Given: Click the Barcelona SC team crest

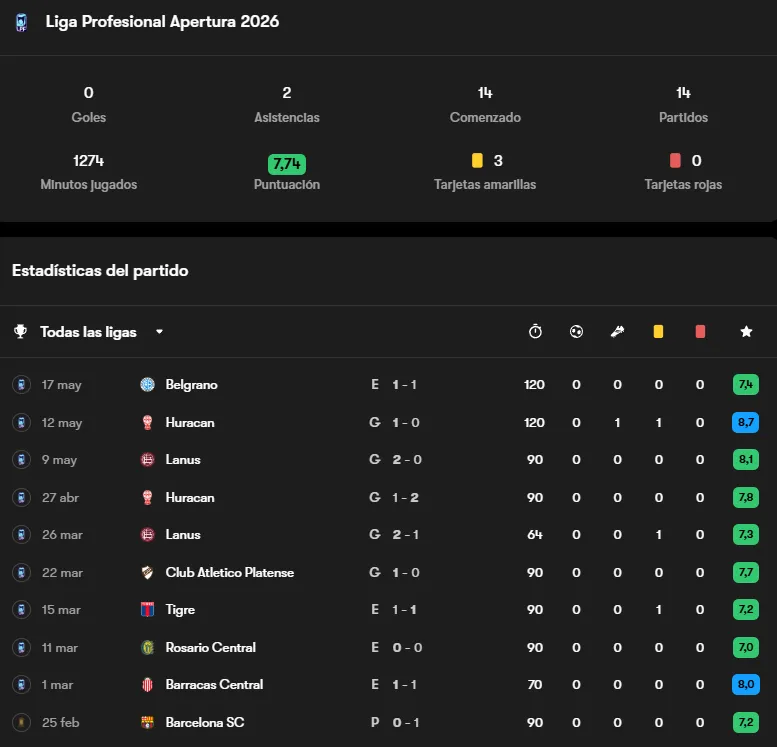Looking at the screenshot, I should [x=147, y=722].
